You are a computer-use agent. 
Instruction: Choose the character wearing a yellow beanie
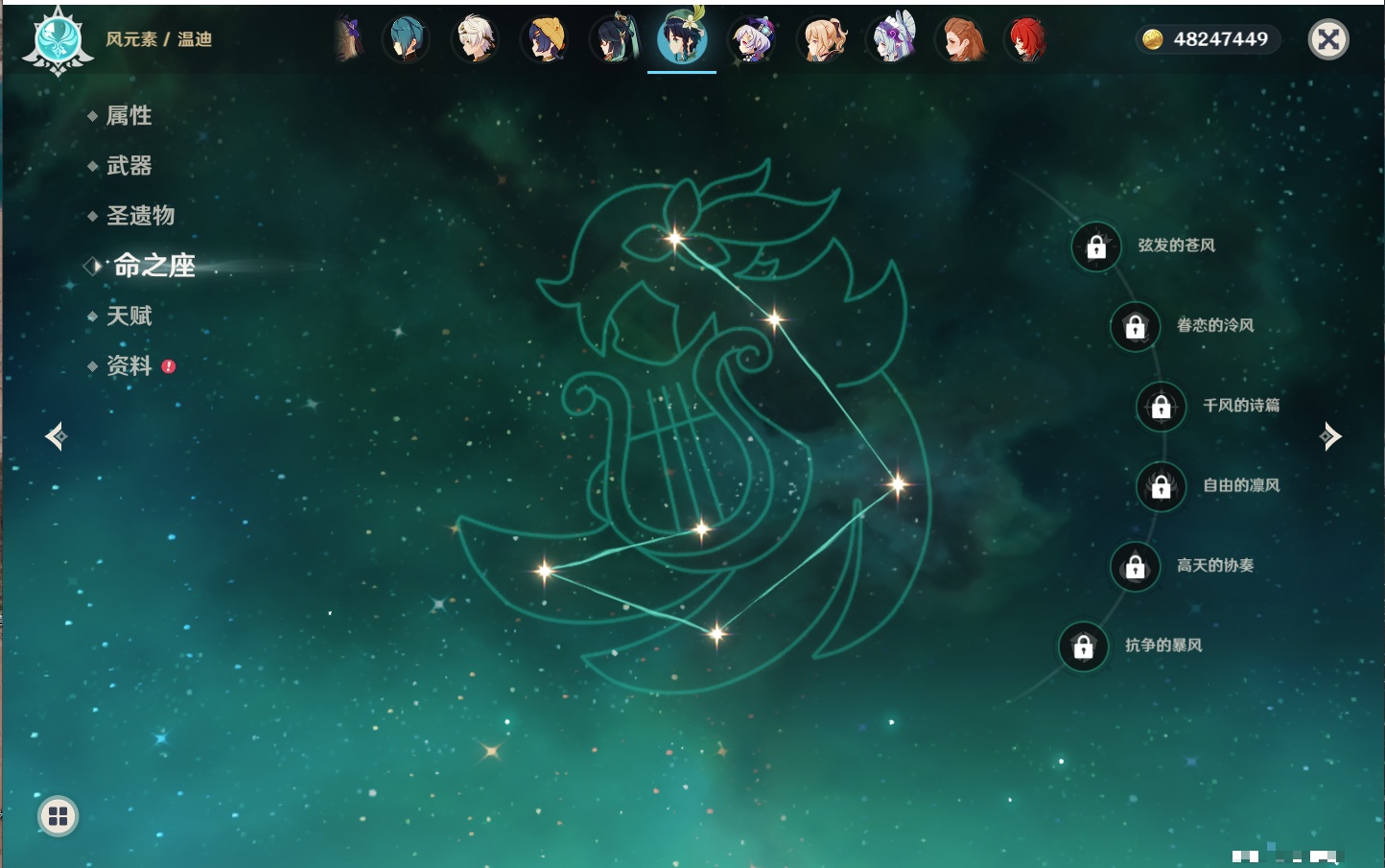point(544,40)
